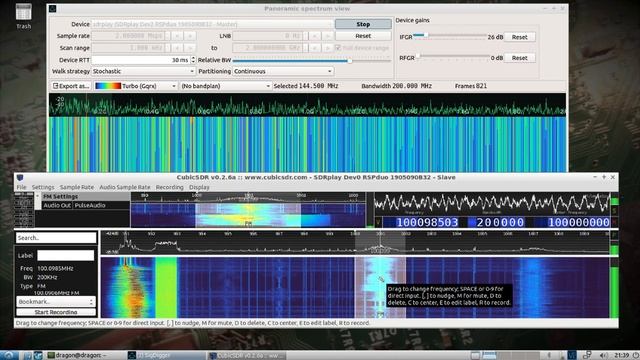
Task: Click the taskbar power icon beside the clock
Action: pyautogui.click(x=636, y=356)
